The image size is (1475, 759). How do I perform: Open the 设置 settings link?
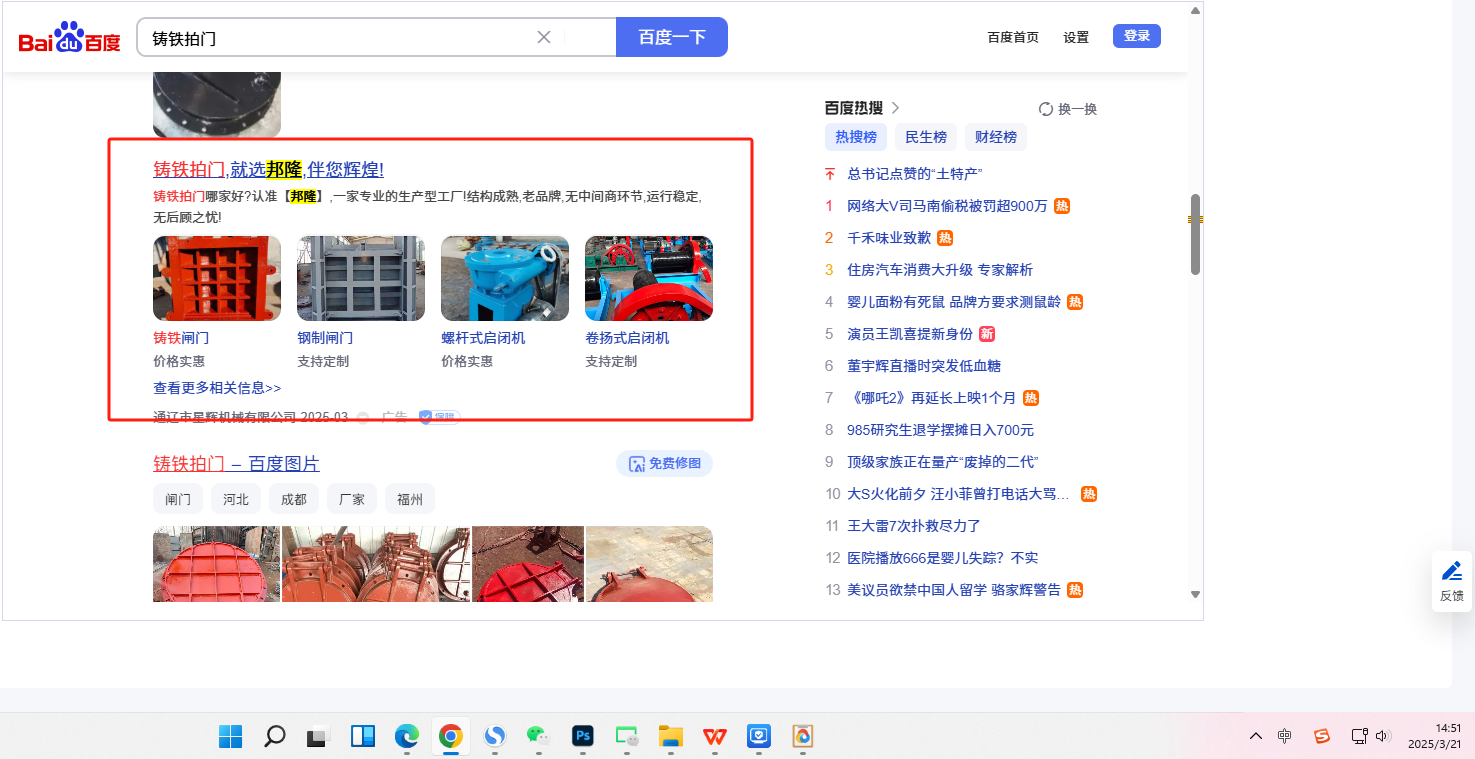(x=1076, y=37)
